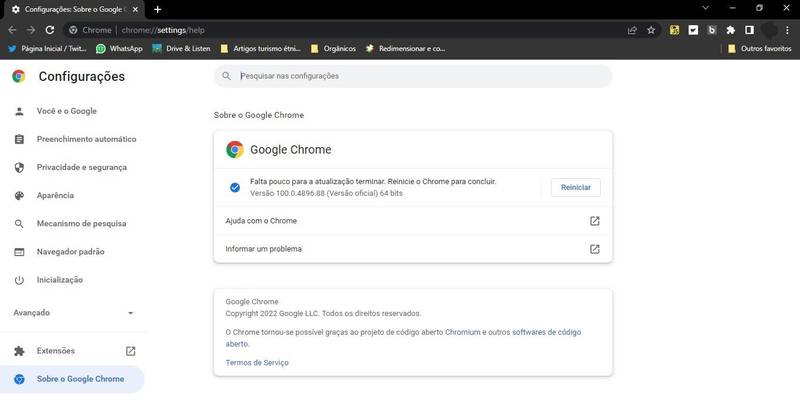Click the white checkmark extension icon

[x=693, y=30]
